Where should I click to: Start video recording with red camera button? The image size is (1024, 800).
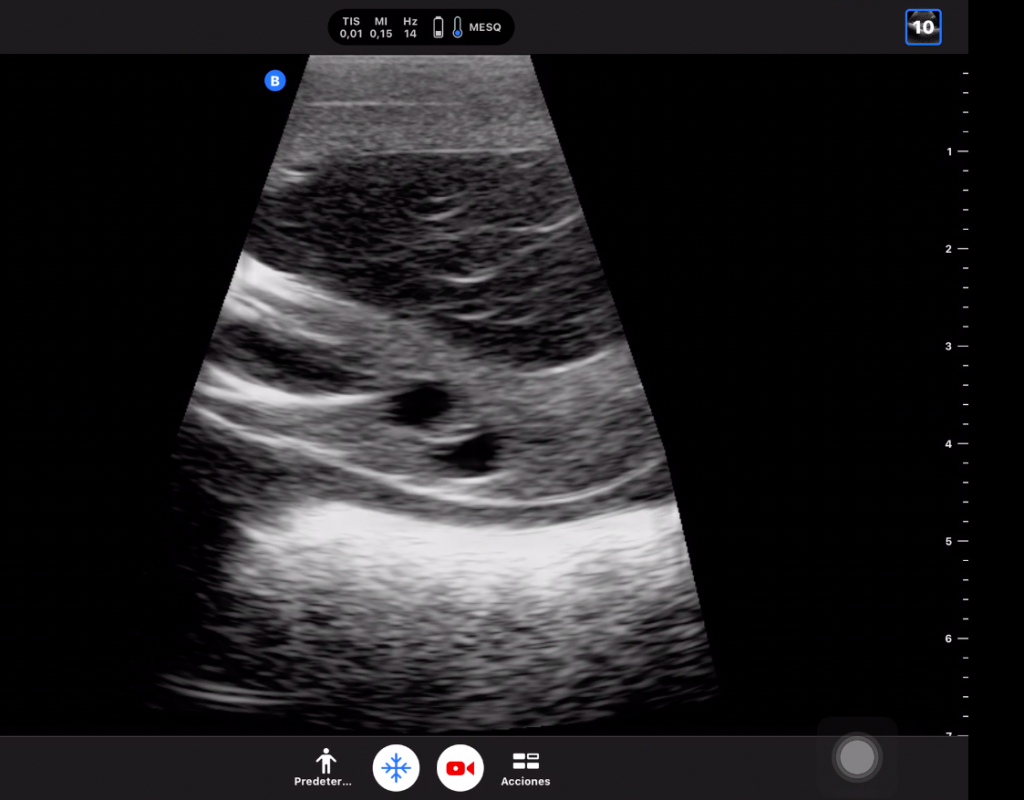point(460,768)
